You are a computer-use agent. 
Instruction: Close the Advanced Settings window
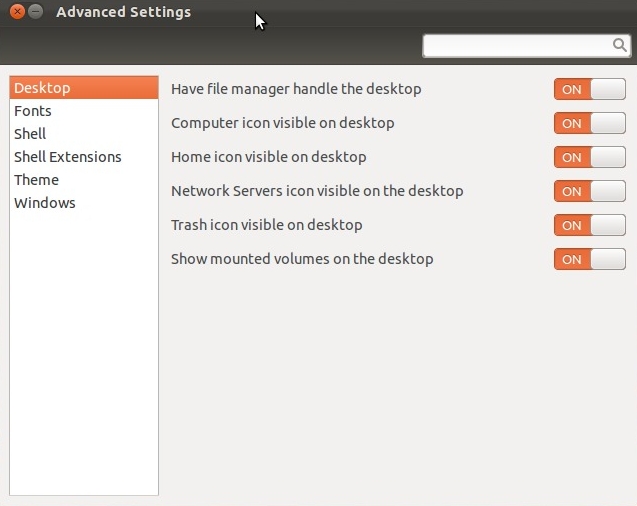[17, 11]
